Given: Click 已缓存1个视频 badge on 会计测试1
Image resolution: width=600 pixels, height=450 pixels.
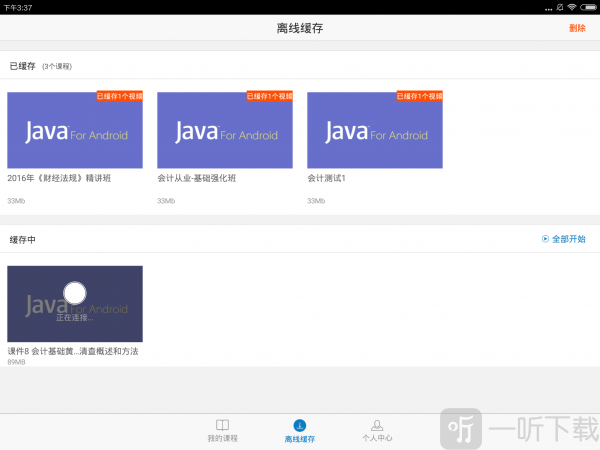Looking at the screenshot, I should (x=419, y=96).
